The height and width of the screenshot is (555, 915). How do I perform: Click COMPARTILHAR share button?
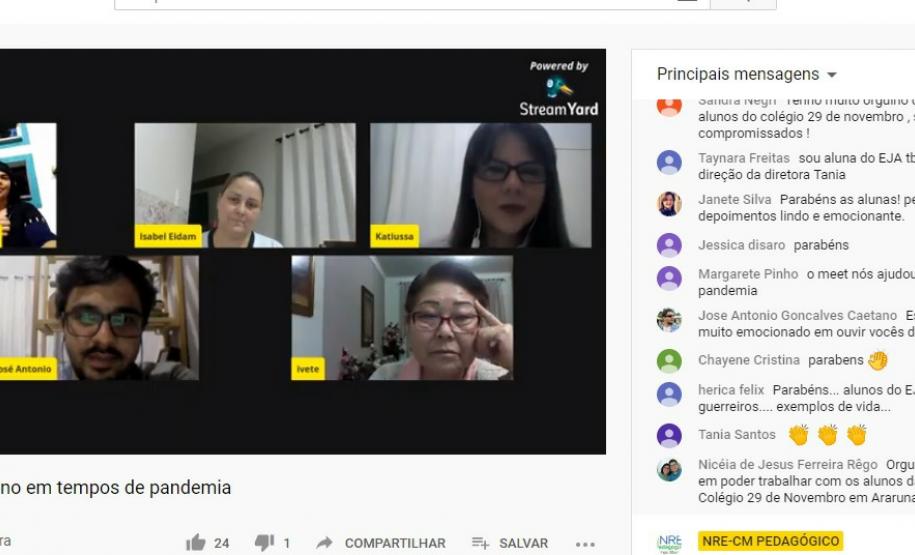(x=395, y=543)
